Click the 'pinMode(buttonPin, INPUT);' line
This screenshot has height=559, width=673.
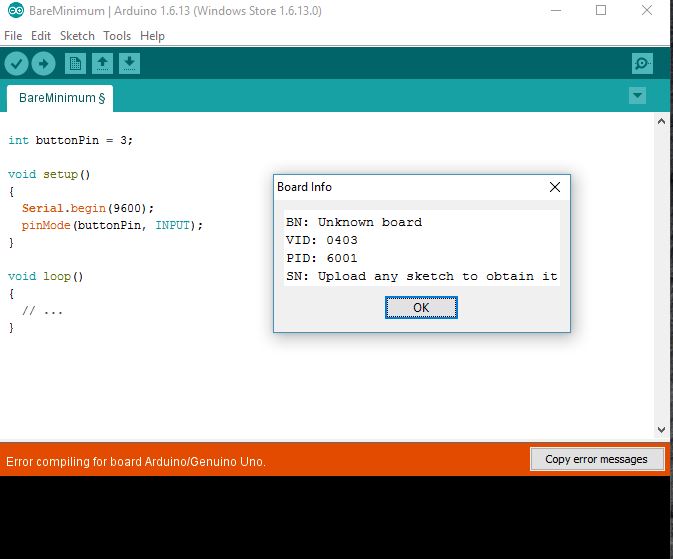point(112,225)
